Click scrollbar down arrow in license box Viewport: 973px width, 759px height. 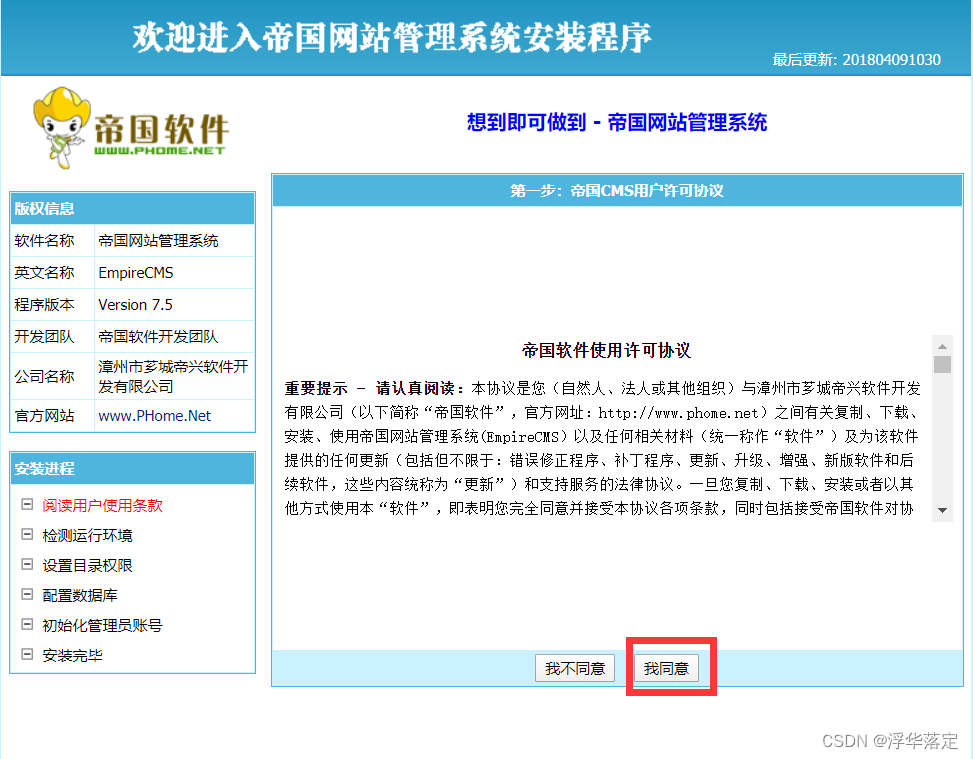pos(942,510)
